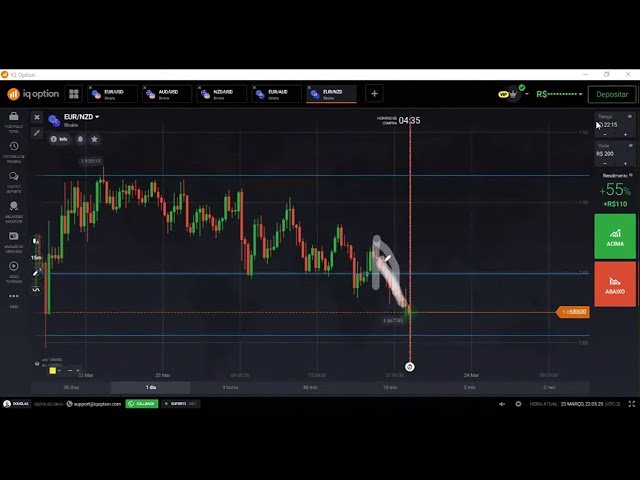The image size is (640, 480).
Task: Open the 15m candle interval selector
Action: tap(36, 258)
